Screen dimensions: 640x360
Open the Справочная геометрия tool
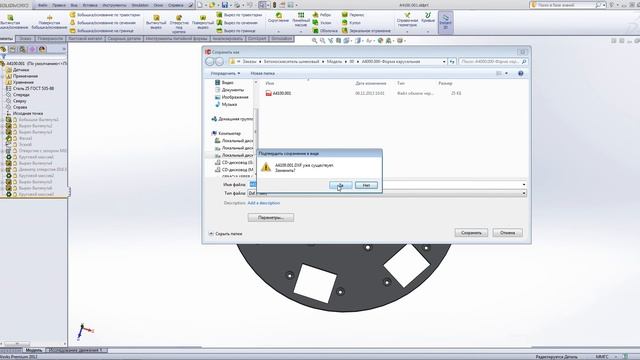pyautogui.click(x=407, y=20)
